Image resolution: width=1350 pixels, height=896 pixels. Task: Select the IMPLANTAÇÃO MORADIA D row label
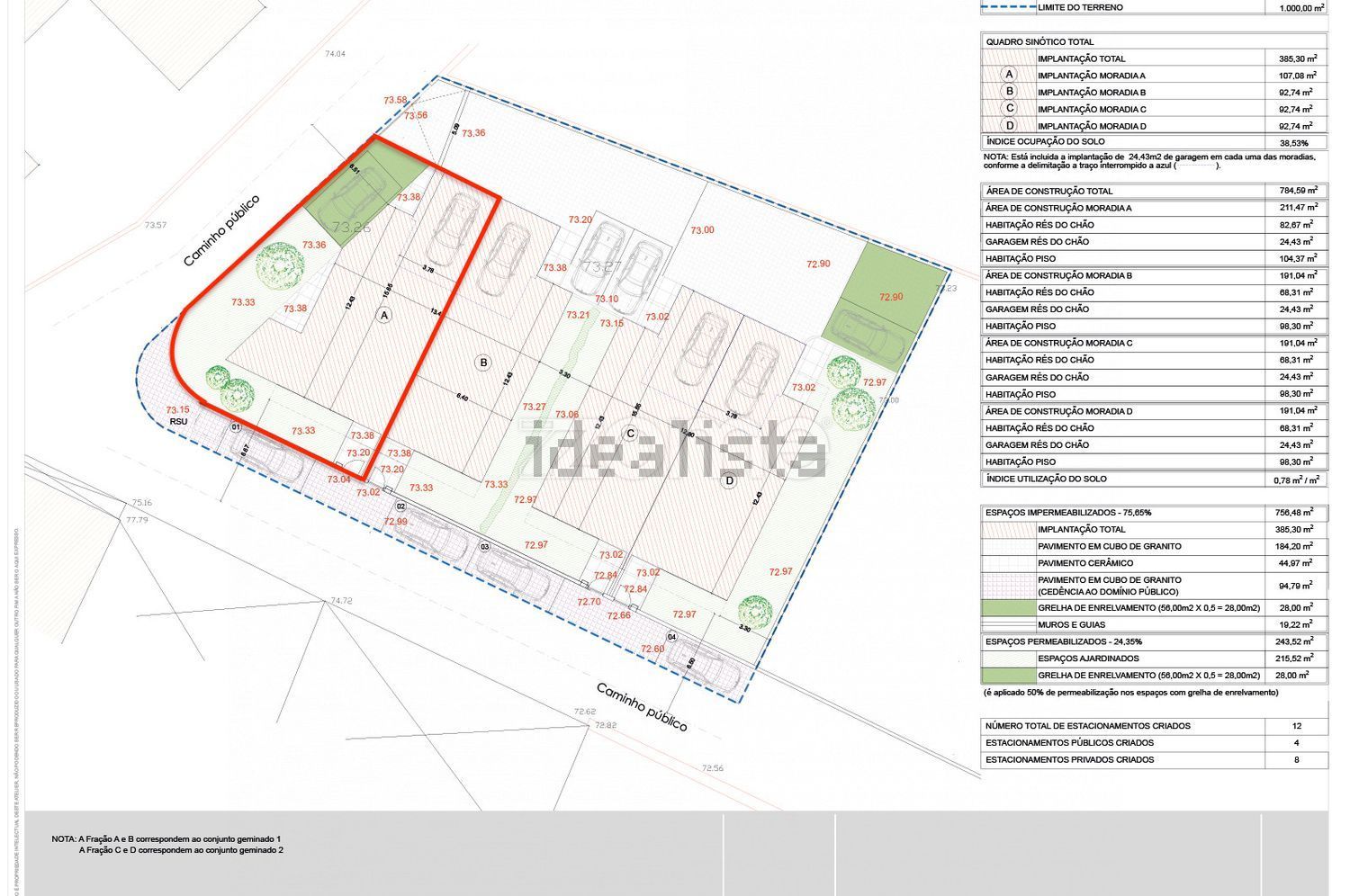tap(1092, 126)
